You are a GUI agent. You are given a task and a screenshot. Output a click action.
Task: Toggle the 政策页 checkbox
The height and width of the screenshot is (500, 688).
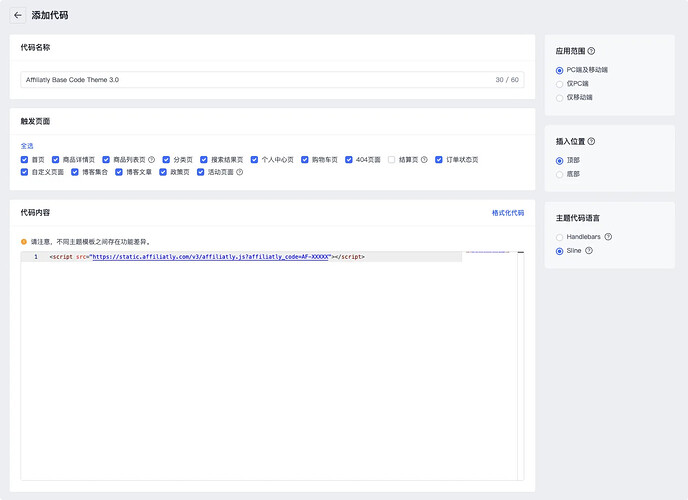pos(163,172)
